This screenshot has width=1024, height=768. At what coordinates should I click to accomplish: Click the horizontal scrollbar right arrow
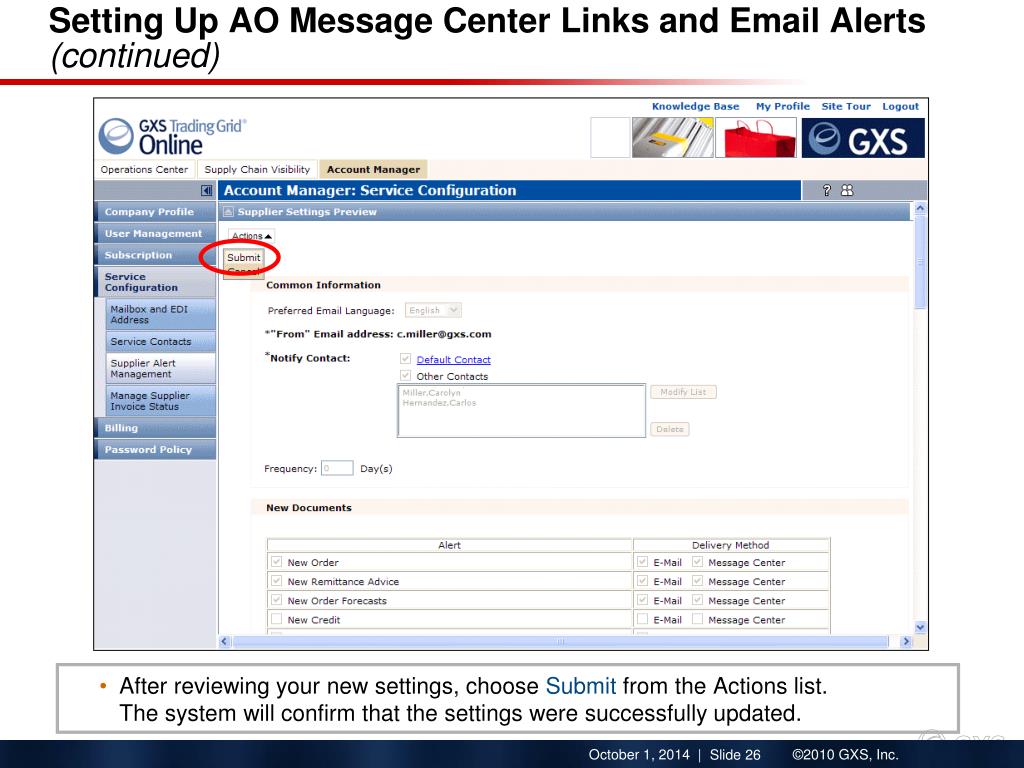pos(906,641)
